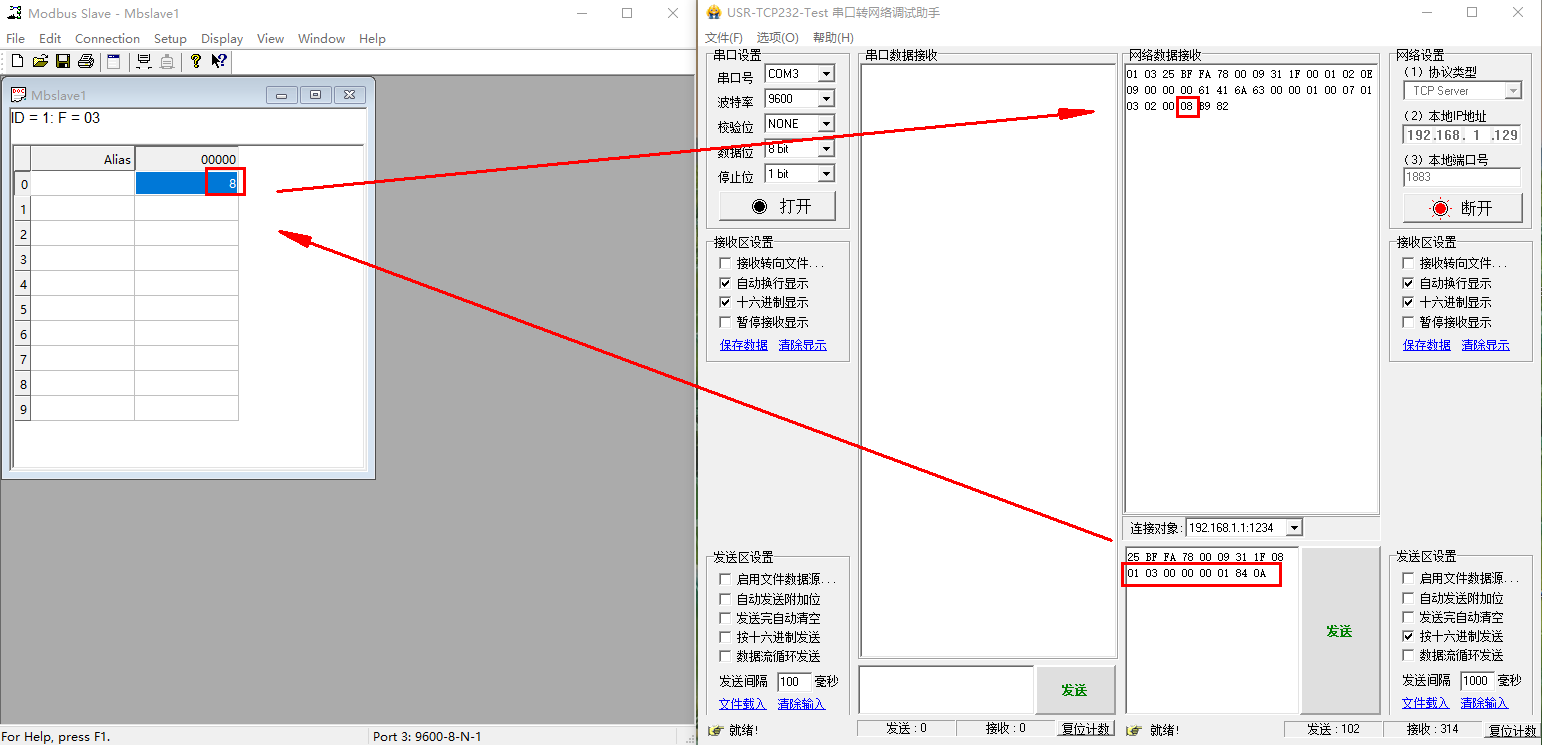The height and width of the screenshot is (745, 1542).
Task: Uncheck 按十六进制发送 in network send settings
Action: (x=1409, y=636)
